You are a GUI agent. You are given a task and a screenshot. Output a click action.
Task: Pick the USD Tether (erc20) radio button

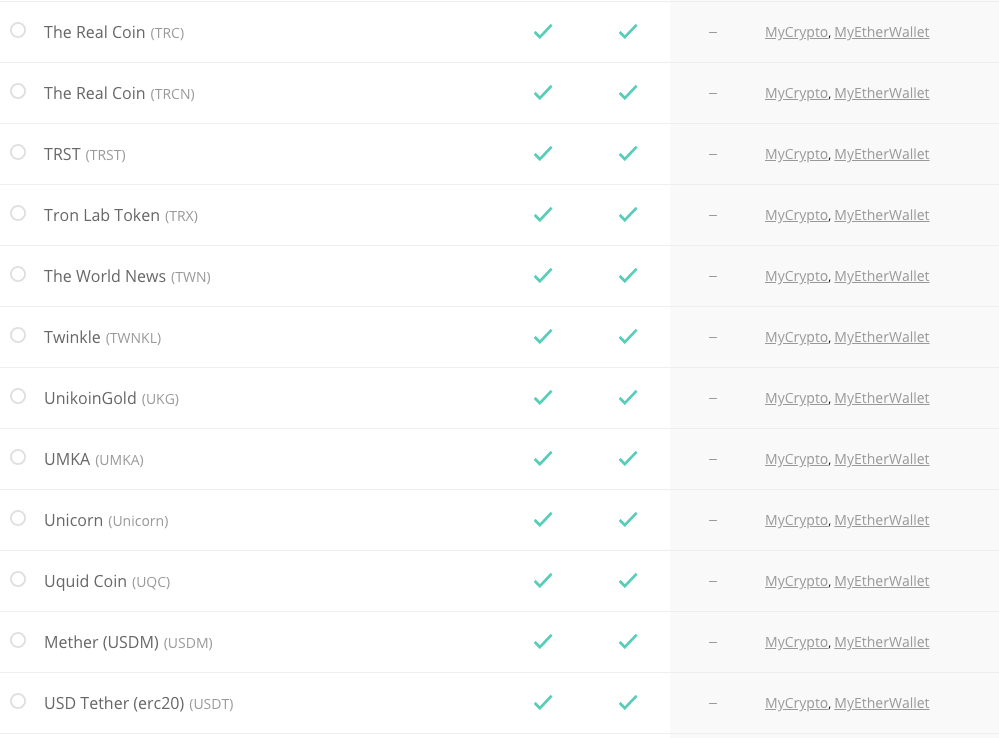pos(18,701)
